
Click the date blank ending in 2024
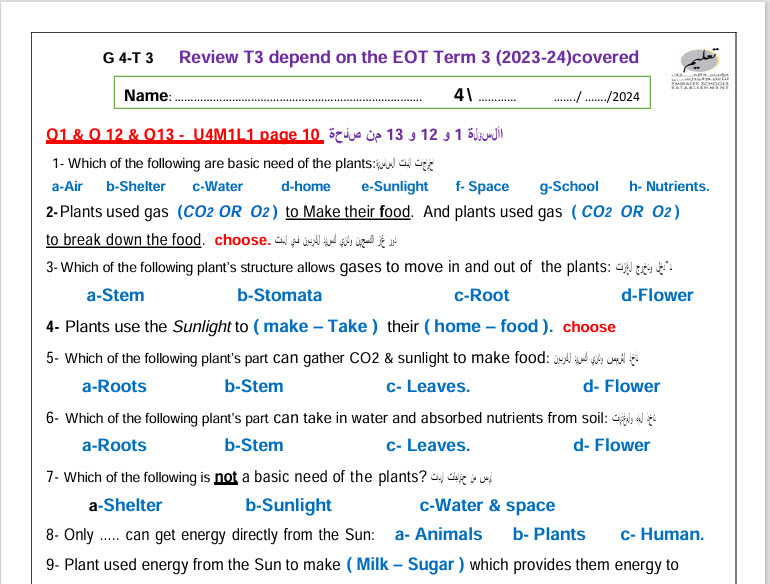click(595, 98)
